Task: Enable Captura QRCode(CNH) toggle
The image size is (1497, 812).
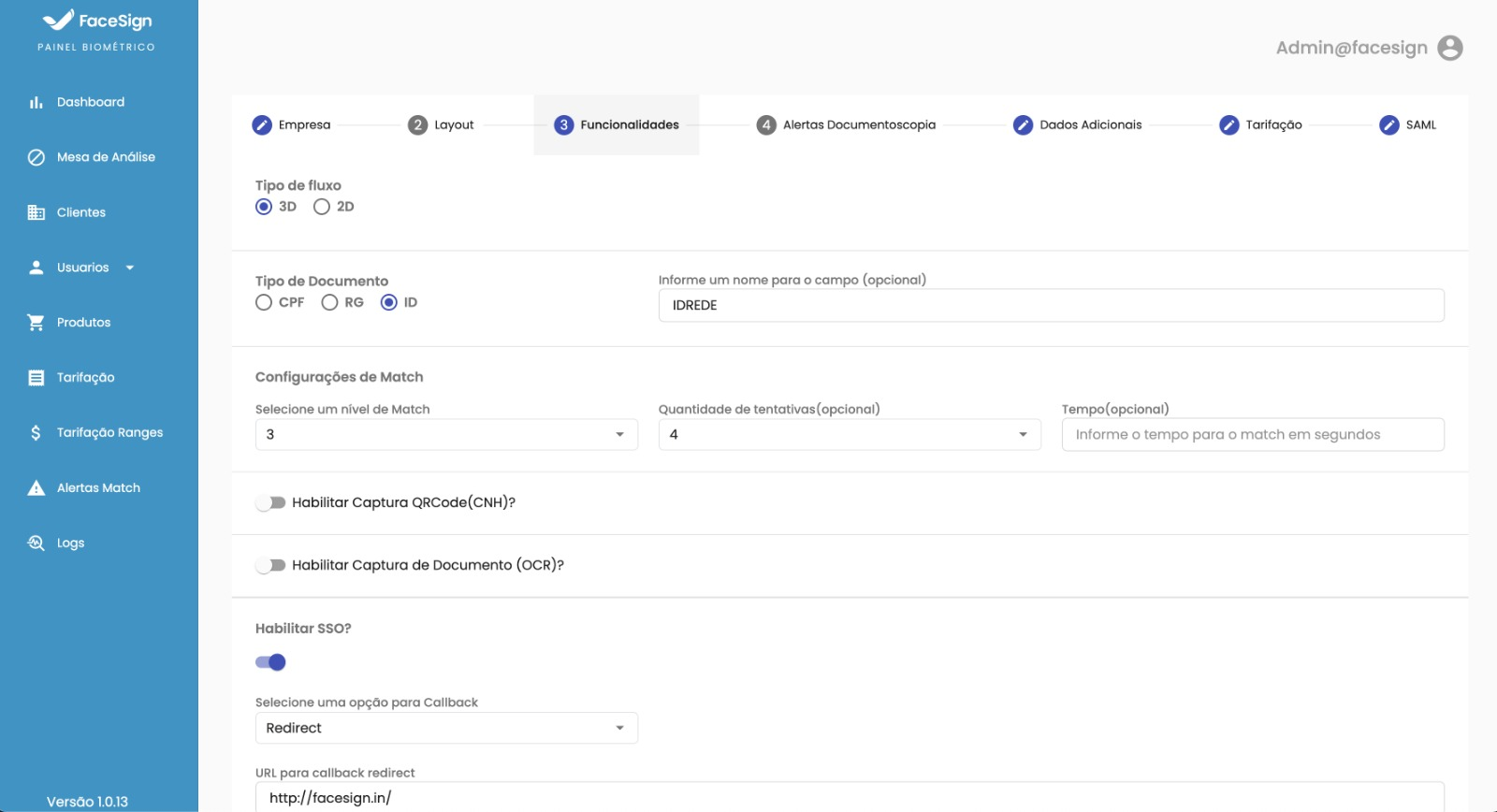Action: [x=270, y=502]
